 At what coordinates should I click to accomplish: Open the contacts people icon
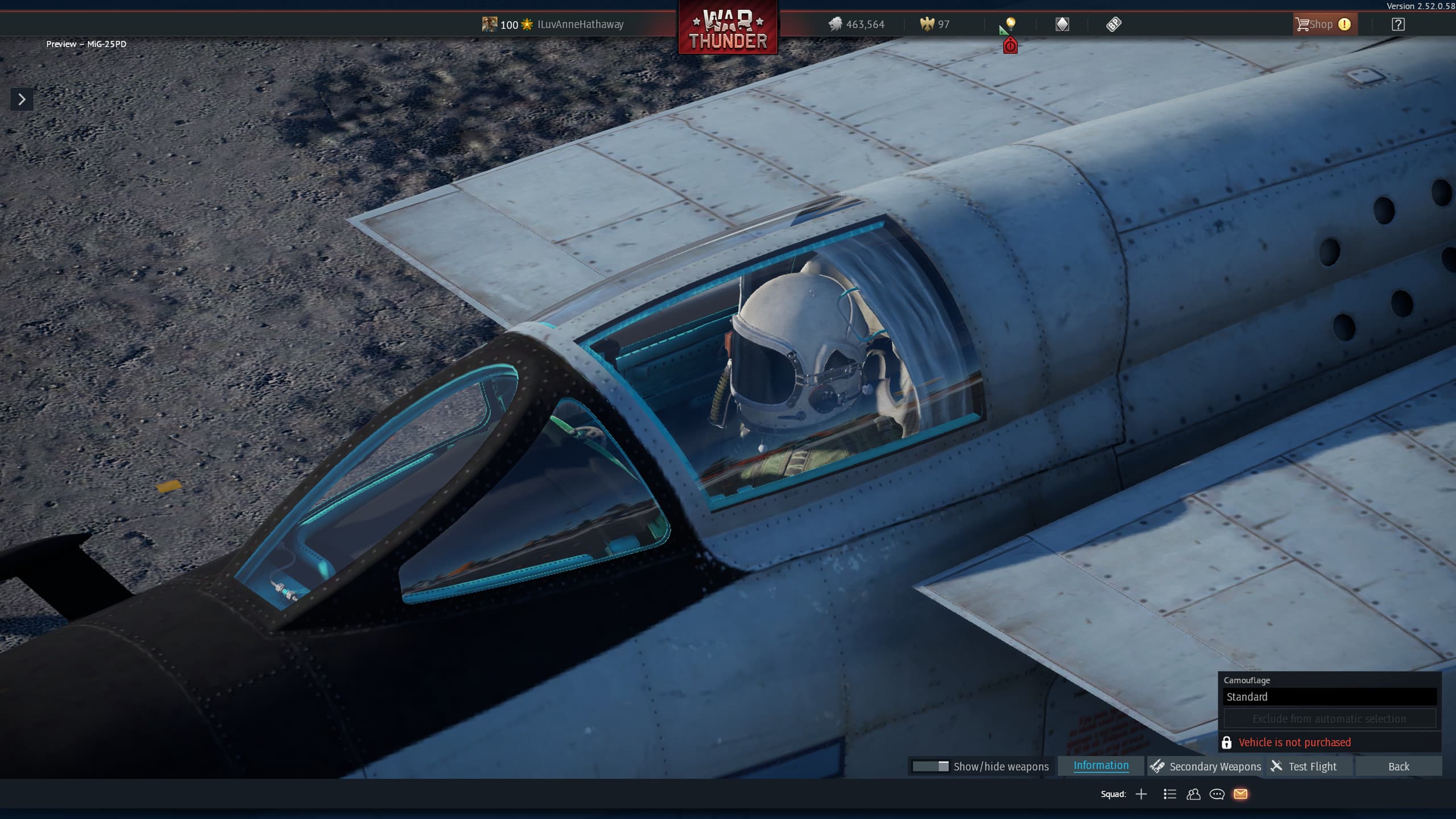pos(1193,794)
